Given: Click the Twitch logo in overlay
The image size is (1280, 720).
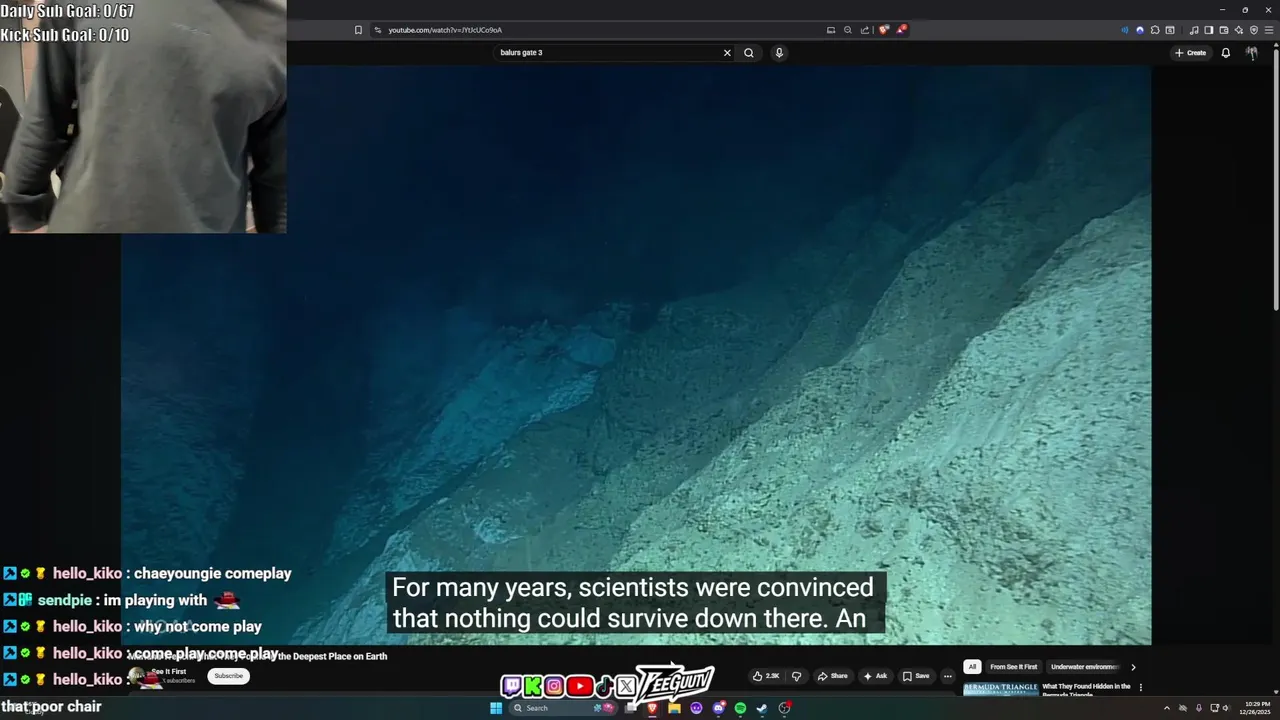Looking at the screenshot, I should click(512, 686).
